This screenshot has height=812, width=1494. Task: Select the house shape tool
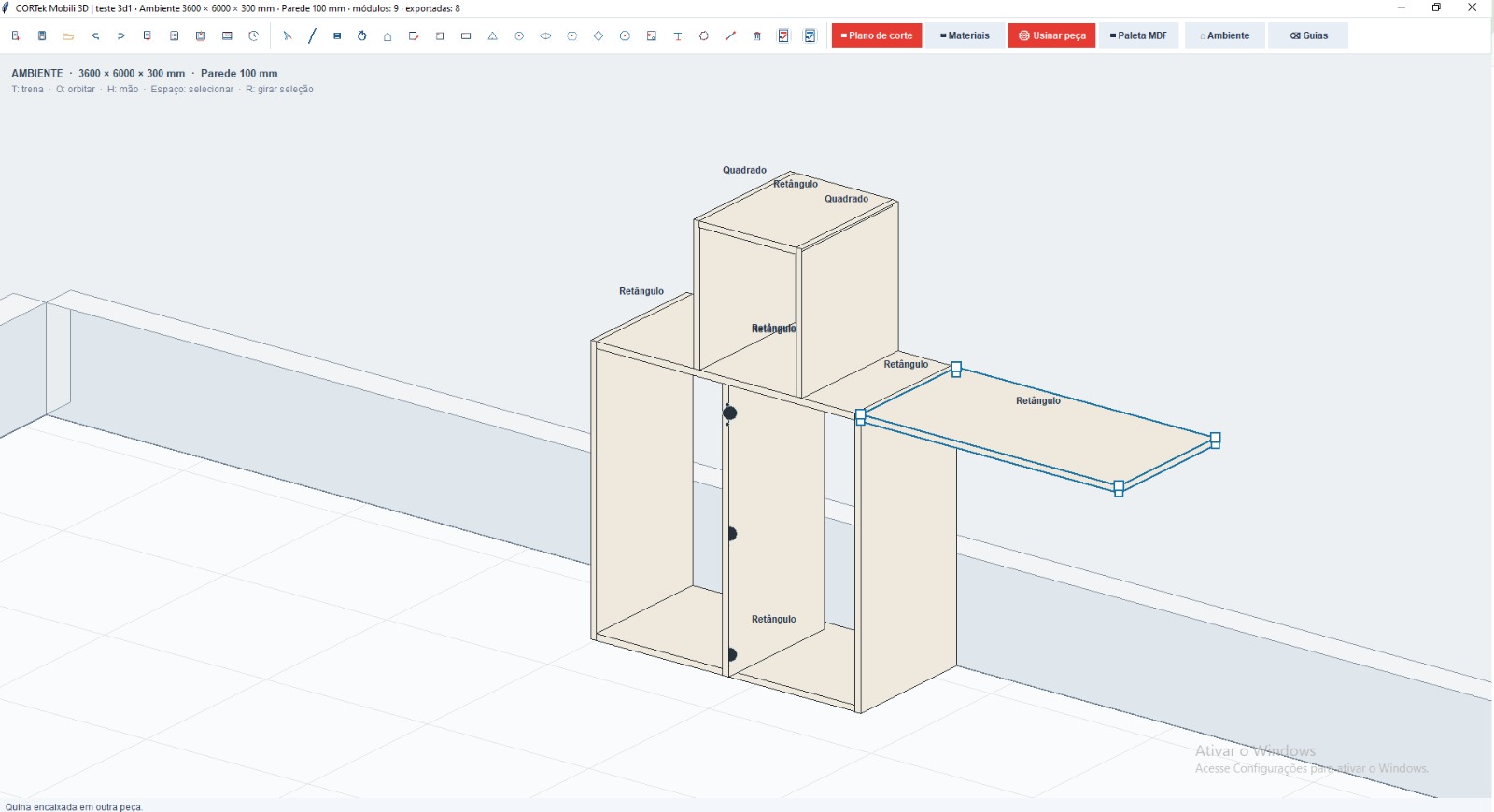pyautogui.click(x=388, y=35)
